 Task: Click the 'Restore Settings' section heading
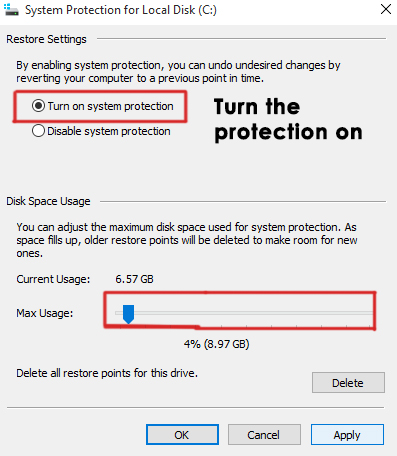point(46,39)
